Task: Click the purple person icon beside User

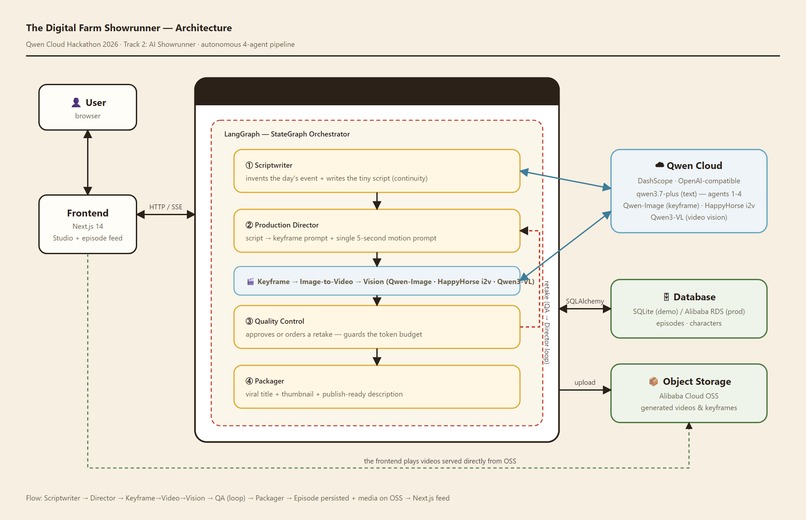Action: coord(76,103)
